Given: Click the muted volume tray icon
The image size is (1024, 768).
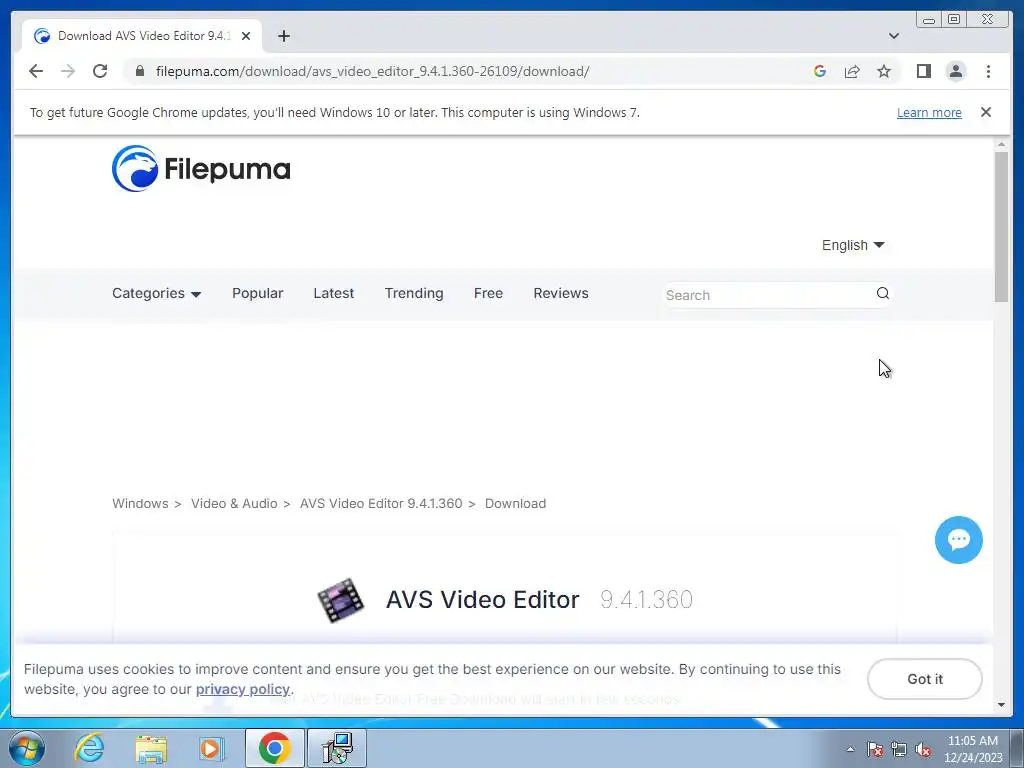Looking at the screenshot, I should pyautogui.click(x=923, y=749).
